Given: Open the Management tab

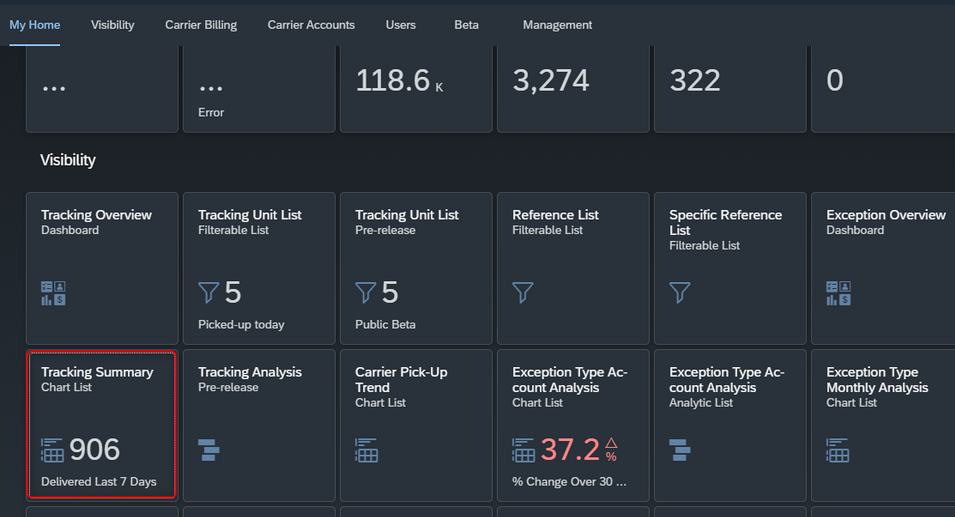Looking at the screenshot, I should coord(557,25).
